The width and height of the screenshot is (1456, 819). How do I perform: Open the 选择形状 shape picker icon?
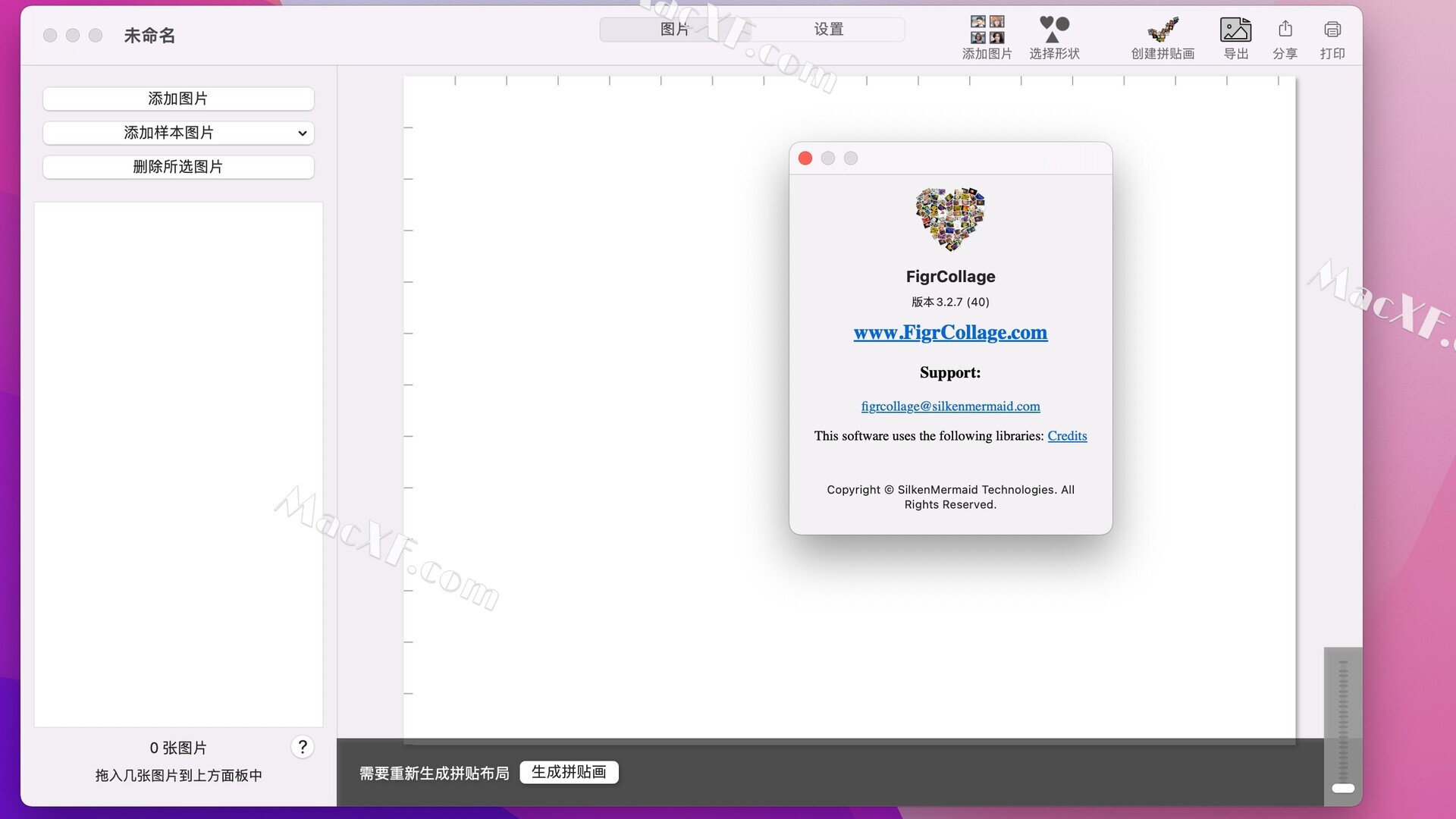[x=1054, y=30]
